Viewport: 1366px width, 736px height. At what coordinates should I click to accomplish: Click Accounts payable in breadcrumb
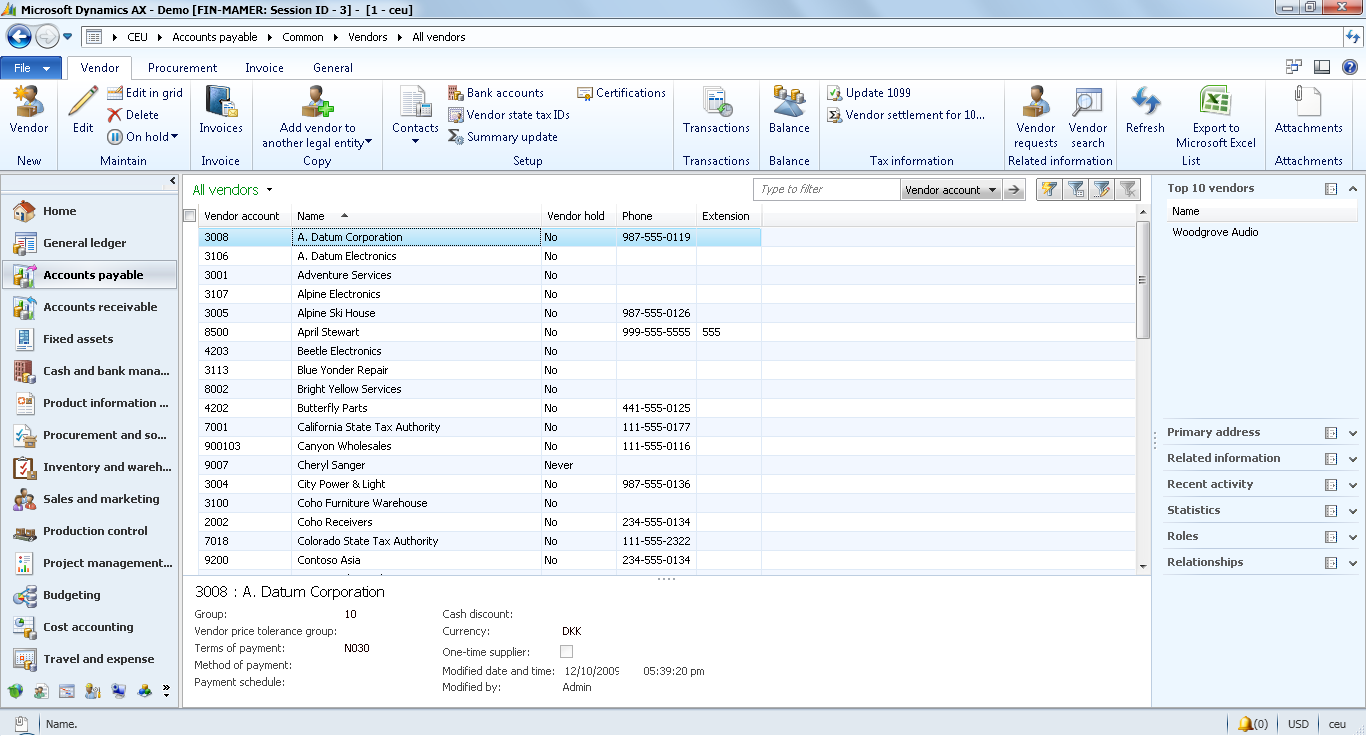tap(214, 37)
